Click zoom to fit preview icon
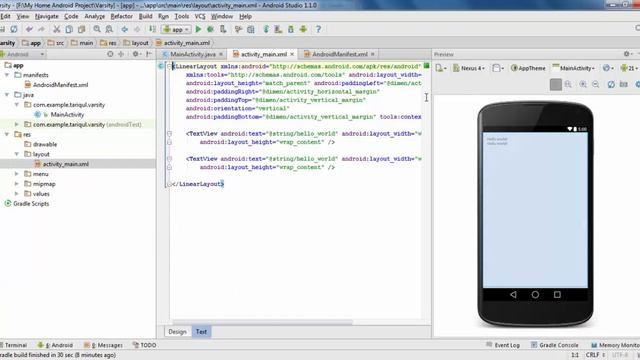Image resolution: width=640 pixels, height=360 pixels. (x=556, y=84)
